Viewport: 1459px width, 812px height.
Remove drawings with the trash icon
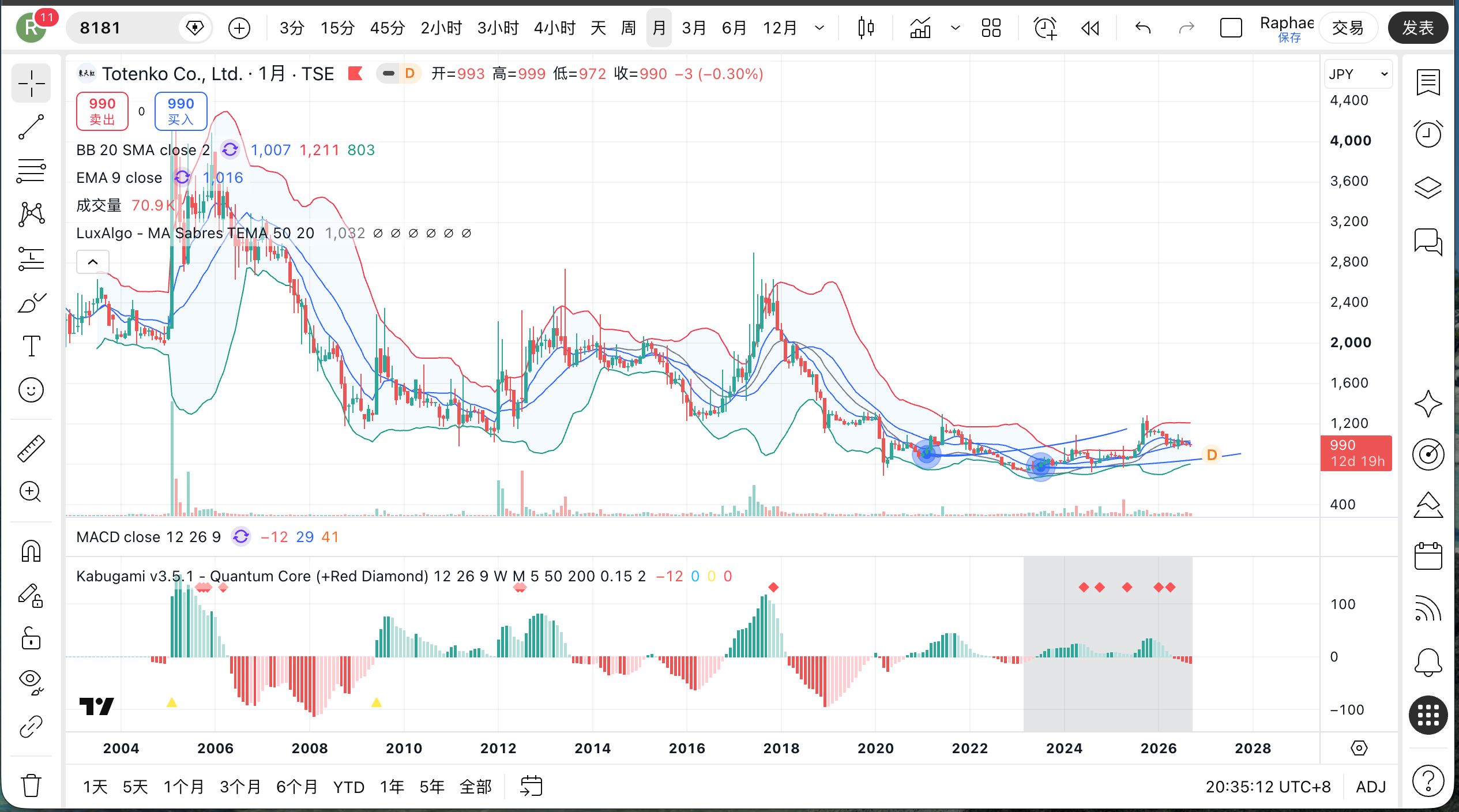pyautogui.click(x=31, y=785)
